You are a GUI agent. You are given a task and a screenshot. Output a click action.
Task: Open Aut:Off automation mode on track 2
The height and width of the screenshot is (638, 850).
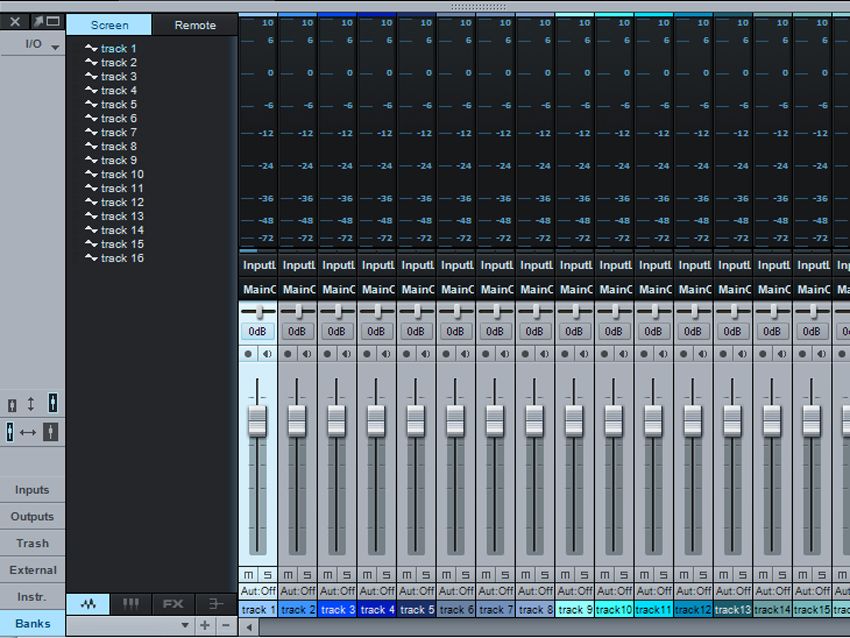298,591
